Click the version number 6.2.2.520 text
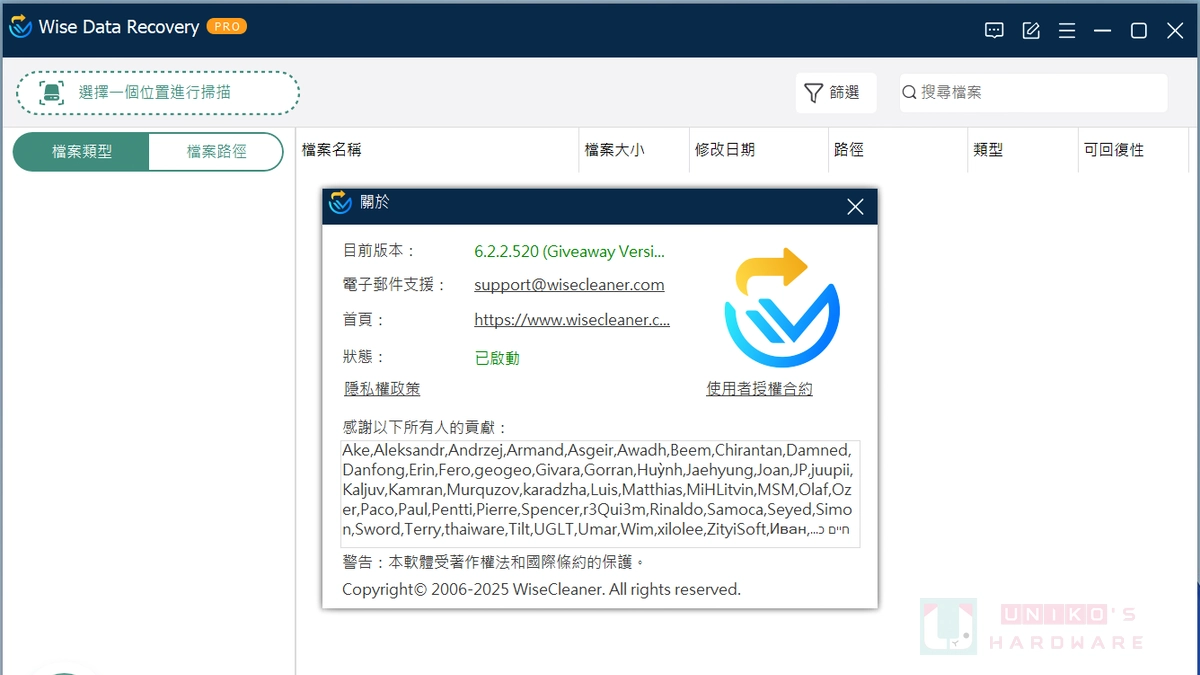Screen dimensions: 1200x675 pos(569,251)
